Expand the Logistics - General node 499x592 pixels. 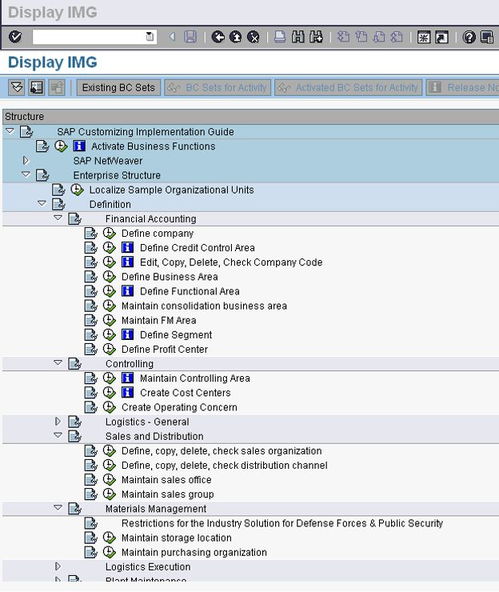pos(57,421)
